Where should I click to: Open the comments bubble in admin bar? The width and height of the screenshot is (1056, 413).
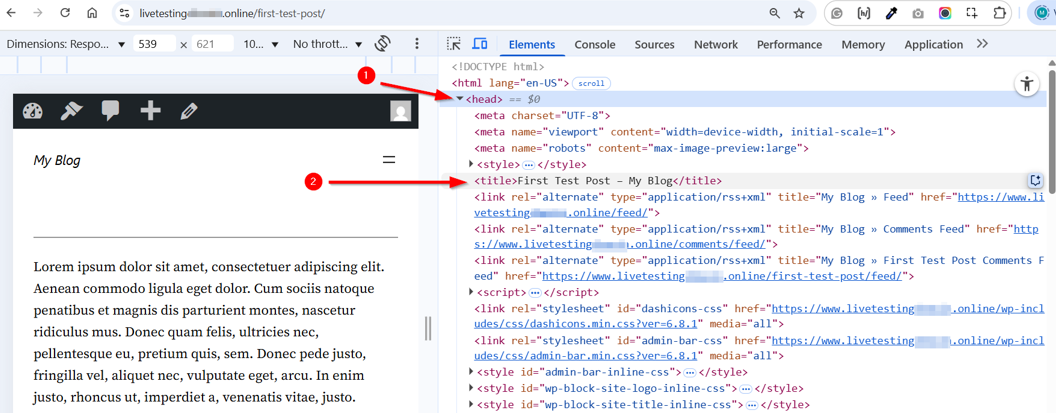(110, 111)
